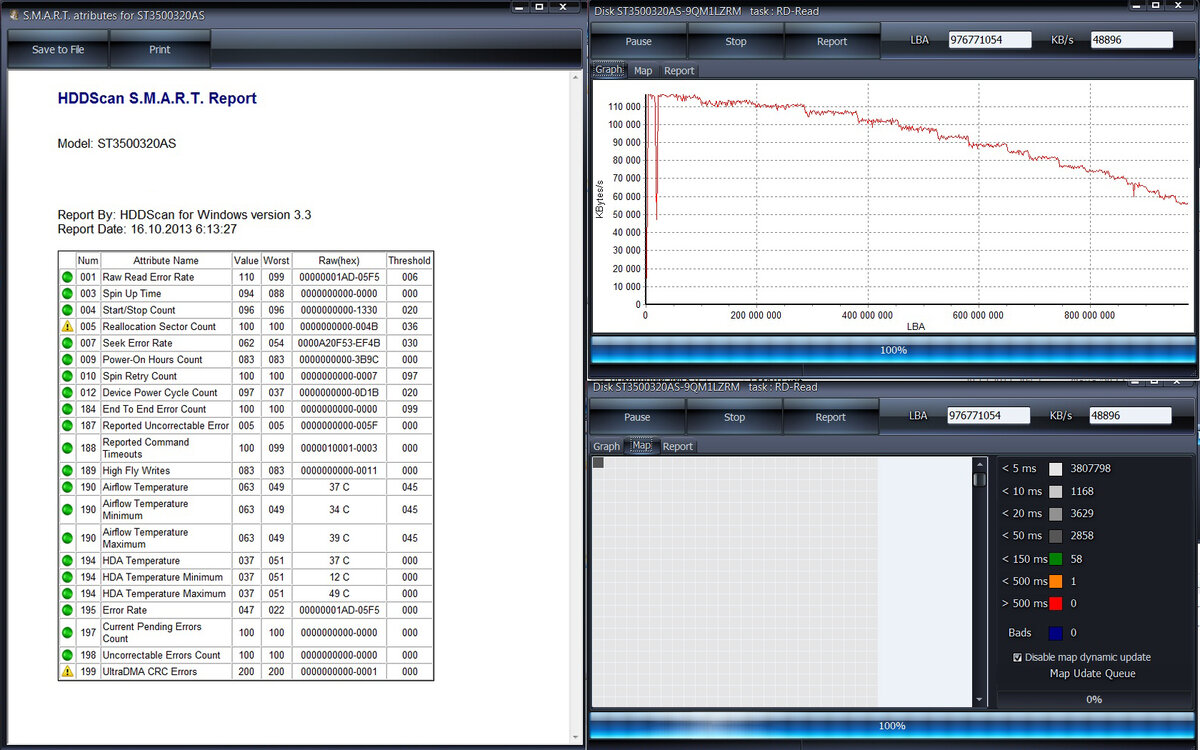Viewport: 1200px width, 750px height.
Task: Click green icon for HDA Temperature Maximum
Action: pyautogui.click(x=67, y=593)
